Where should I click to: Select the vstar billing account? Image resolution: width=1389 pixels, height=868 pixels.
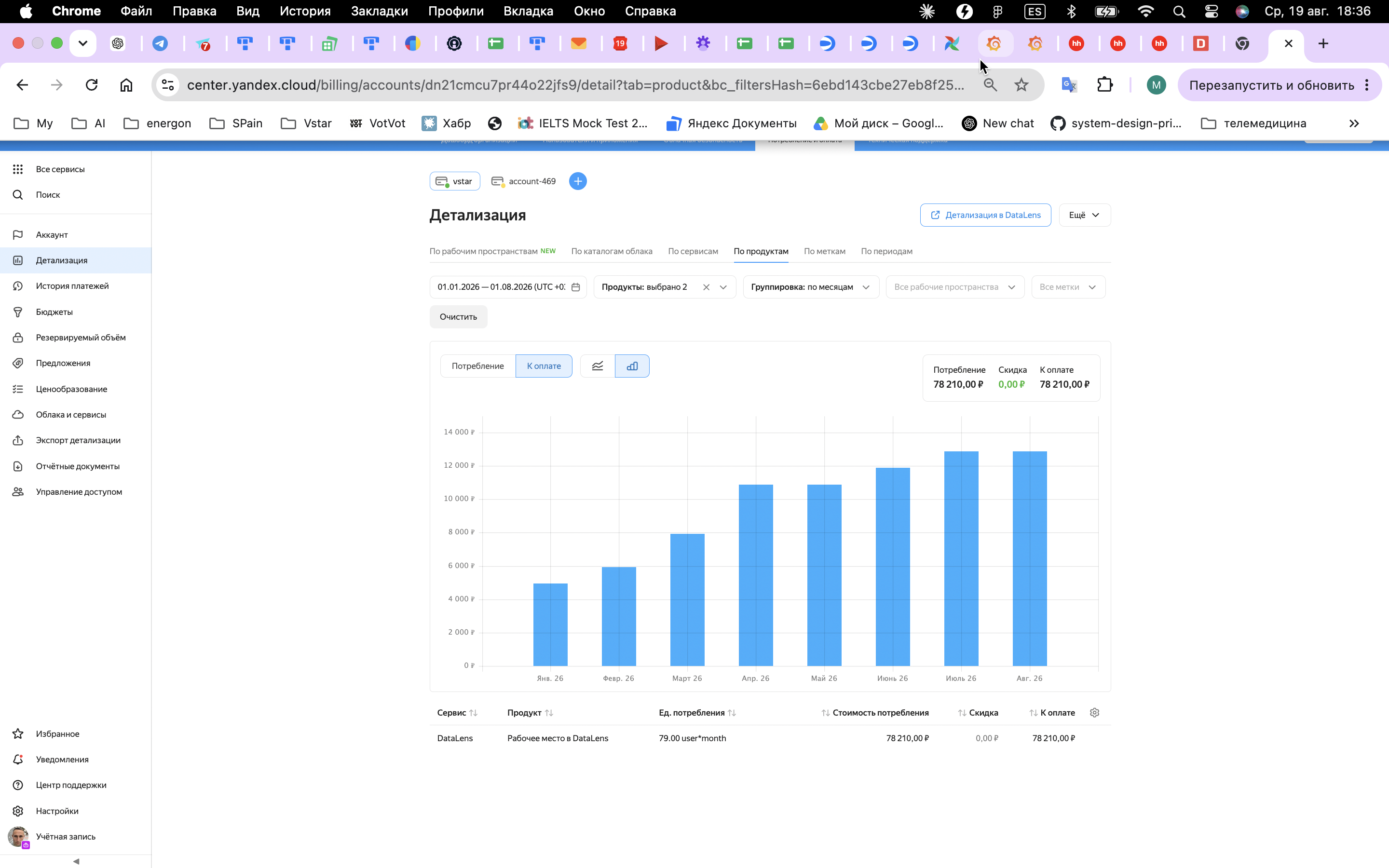tap(455, 181)
